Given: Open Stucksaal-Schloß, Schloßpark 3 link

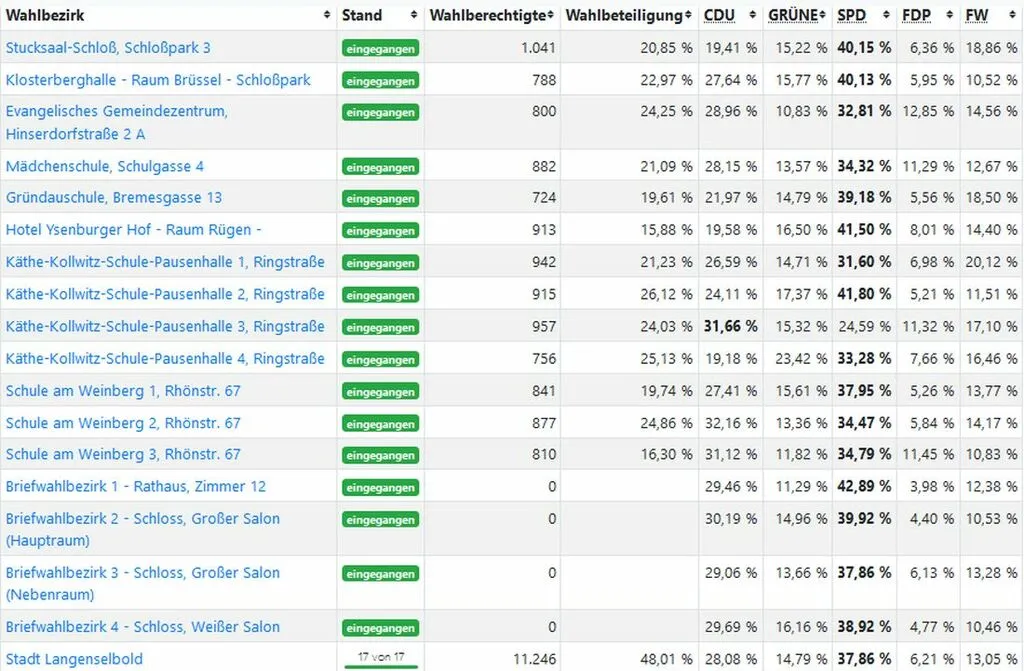Looking at the screenshot, I should pyautogui.click(x=108, y=48).
